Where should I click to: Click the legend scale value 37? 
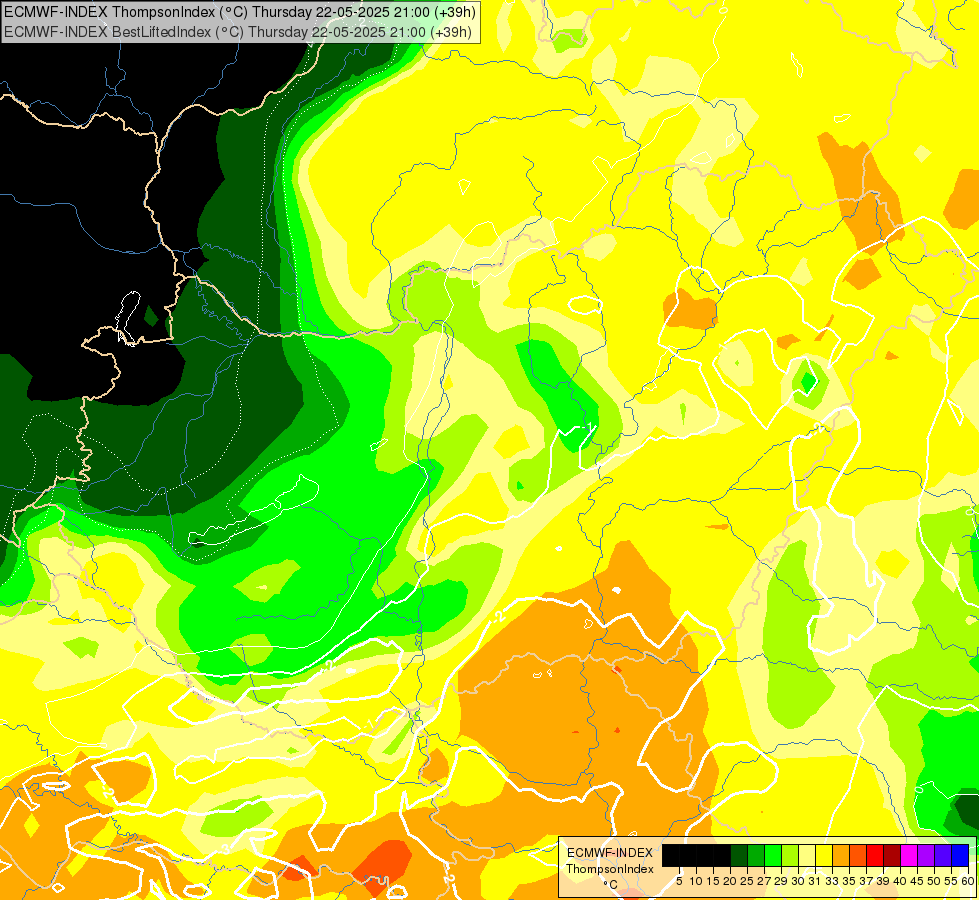866,881
